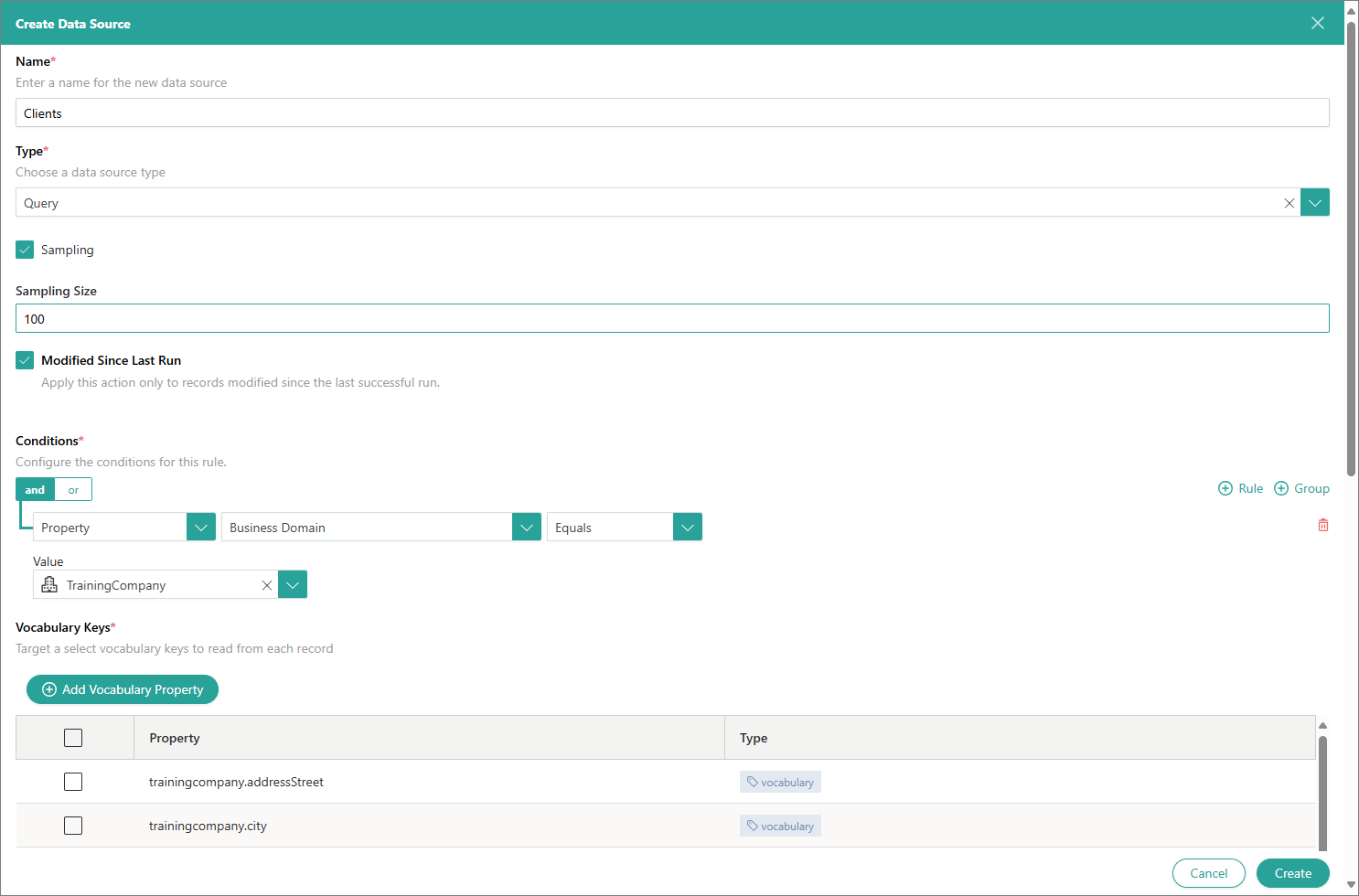Screen dimensions: 1359x896
Task: Add a new condition Group
Action: [1301, 489]
